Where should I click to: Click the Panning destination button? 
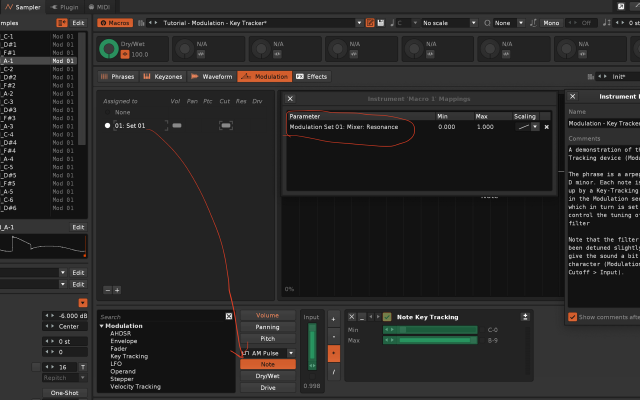pyautogui.click(x=268, y=327)
